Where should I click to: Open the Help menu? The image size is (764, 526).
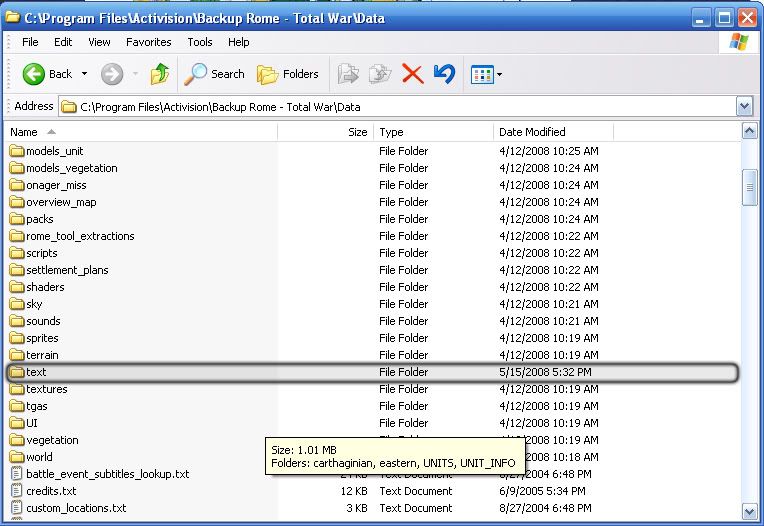[239, 42]
